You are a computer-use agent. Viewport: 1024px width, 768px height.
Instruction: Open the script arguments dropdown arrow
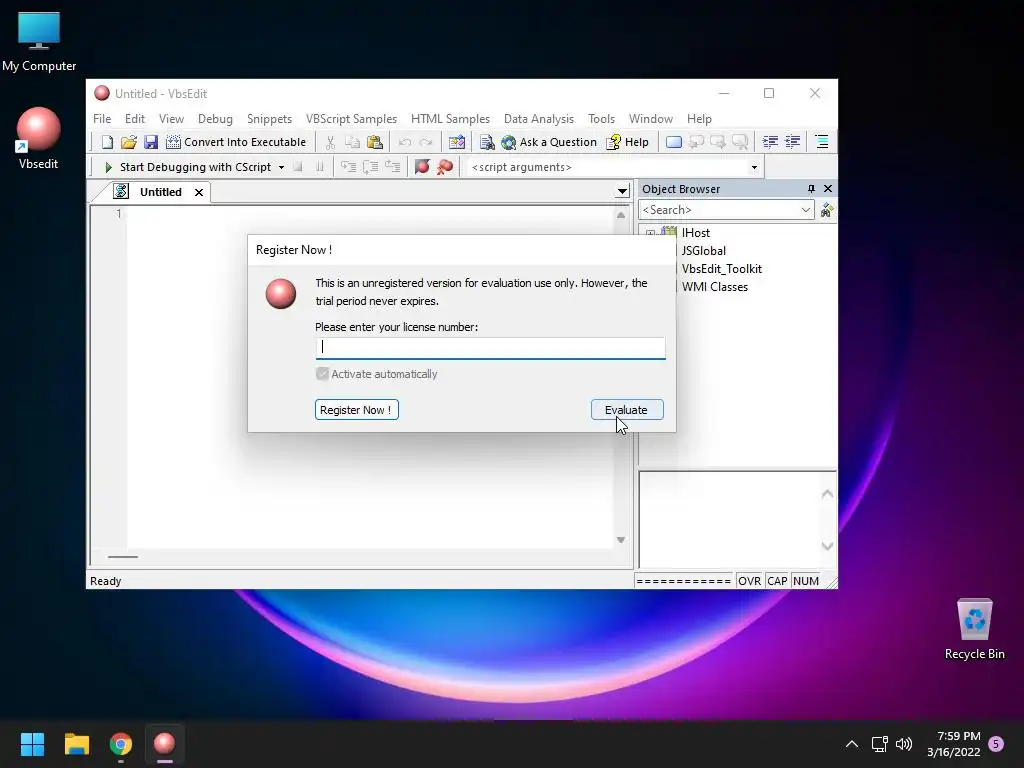click(754, 167)
